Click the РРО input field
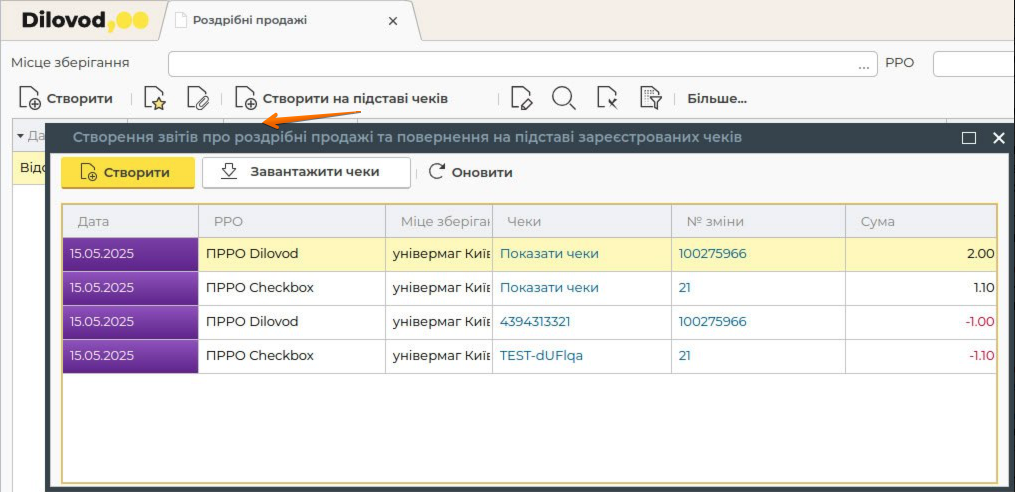Viewport: 1015px width, 492px height. tap(974, 63)
